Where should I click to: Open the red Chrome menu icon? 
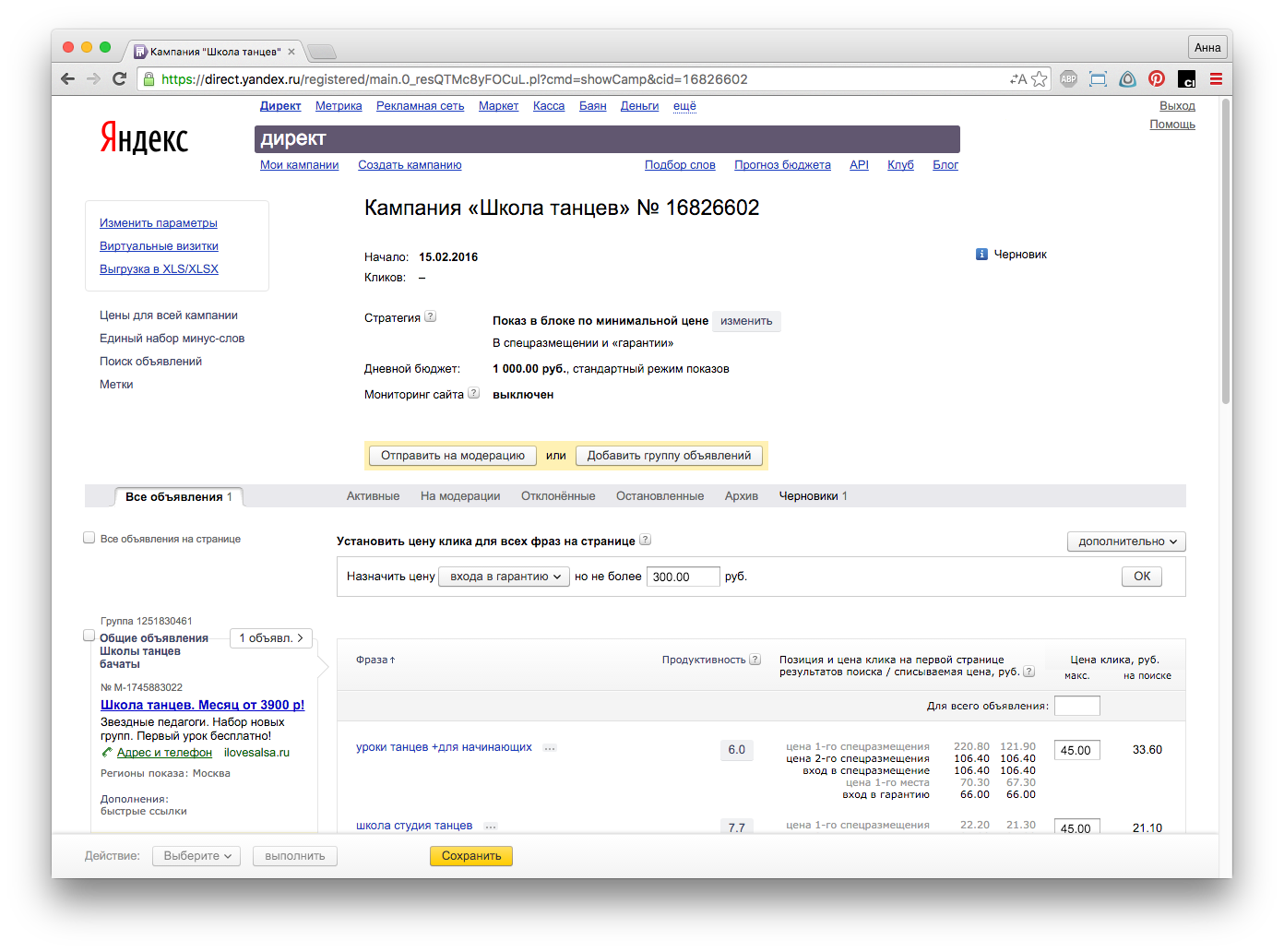tap(1216, 79)
